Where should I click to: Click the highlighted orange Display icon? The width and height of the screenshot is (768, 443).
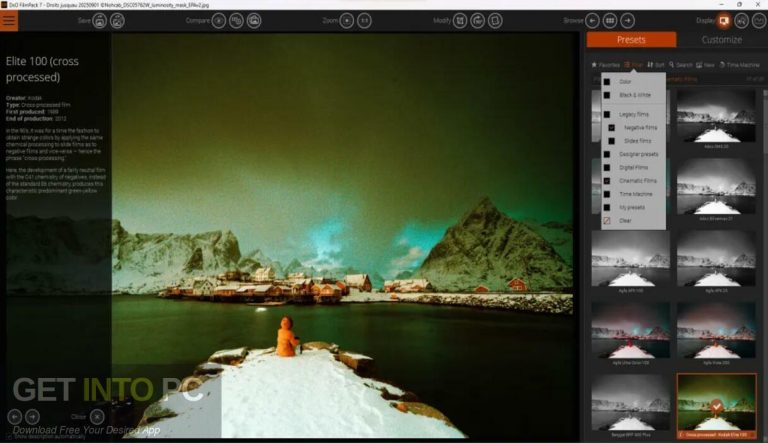point(723,20)
